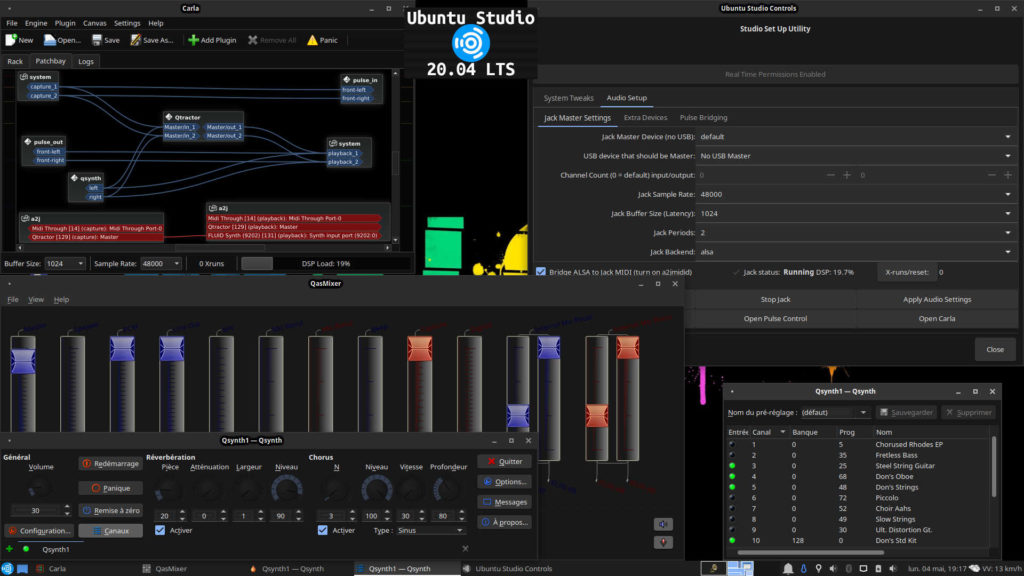Expand the Carla Buffer Size dropdown
1024x576 pixels.
pos(66,263)
